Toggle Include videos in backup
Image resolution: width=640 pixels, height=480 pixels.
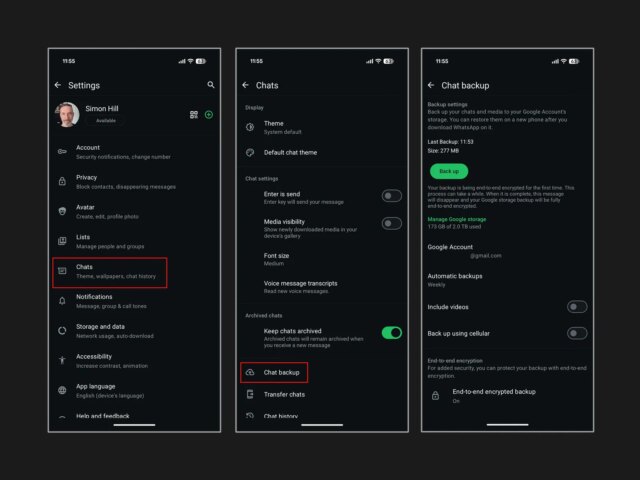click(577, 307)
